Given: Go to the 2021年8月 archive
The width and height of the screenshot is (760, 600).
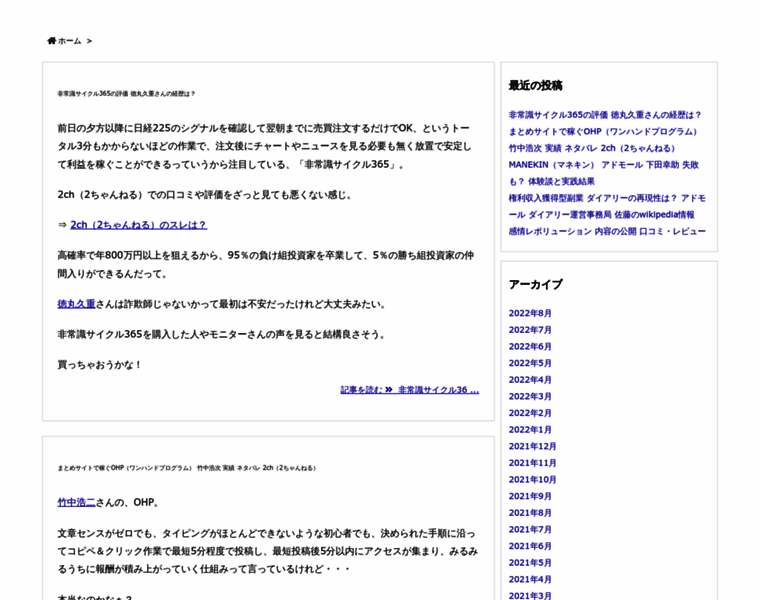Looking at the screenshot, I should pyautogui.click(x=530, y=513).
